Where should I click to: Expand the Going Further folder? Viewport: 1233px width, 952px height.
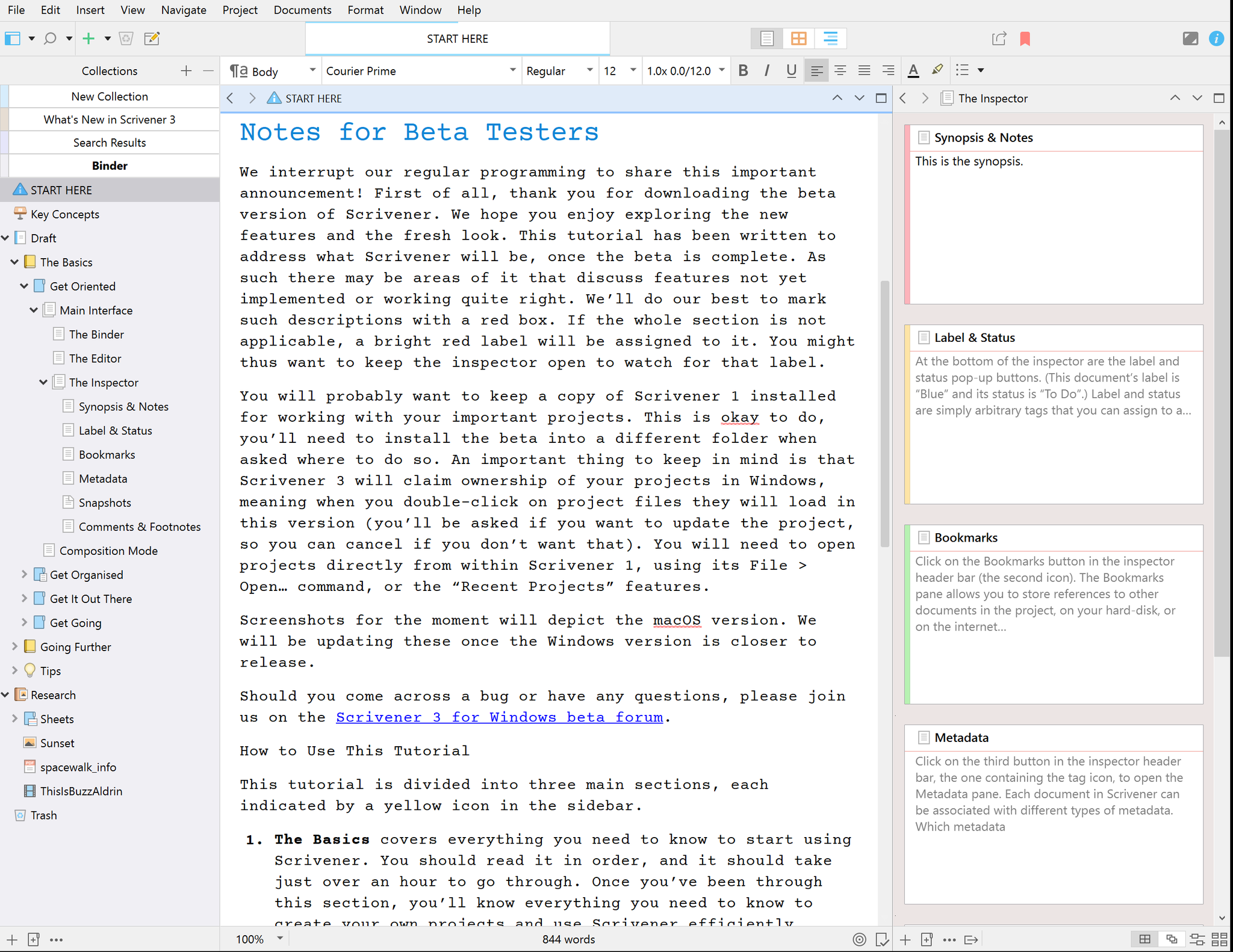click(15, 647)
